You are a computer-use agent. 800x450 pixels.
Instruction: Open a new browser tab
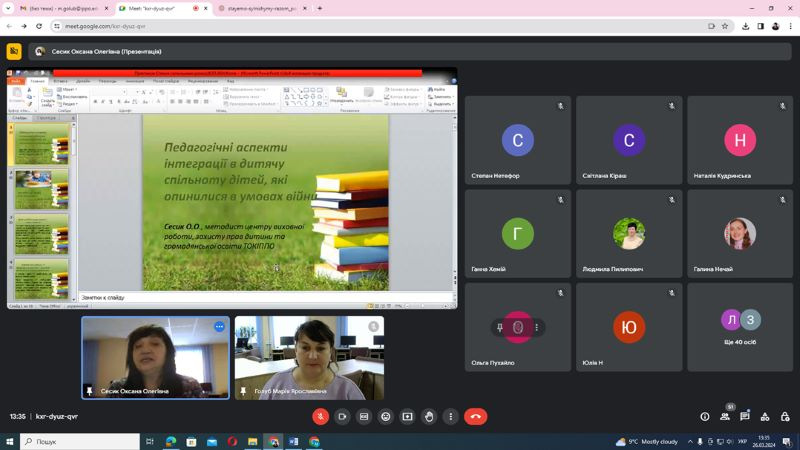click(x=320, y=8)
